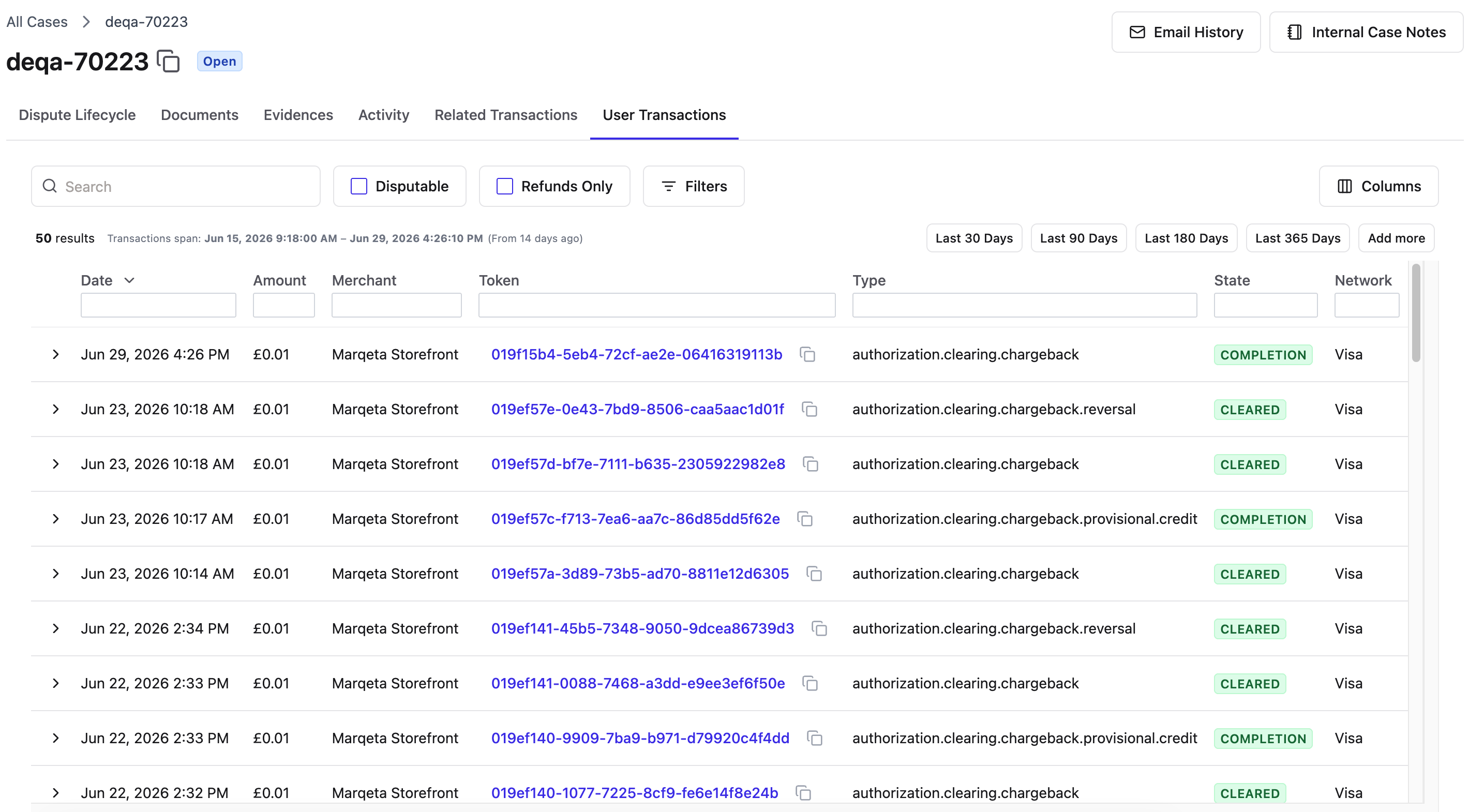1469x812 pixels.
Task: Open Internal Case Notes
Action: [x=1367, y=33]
